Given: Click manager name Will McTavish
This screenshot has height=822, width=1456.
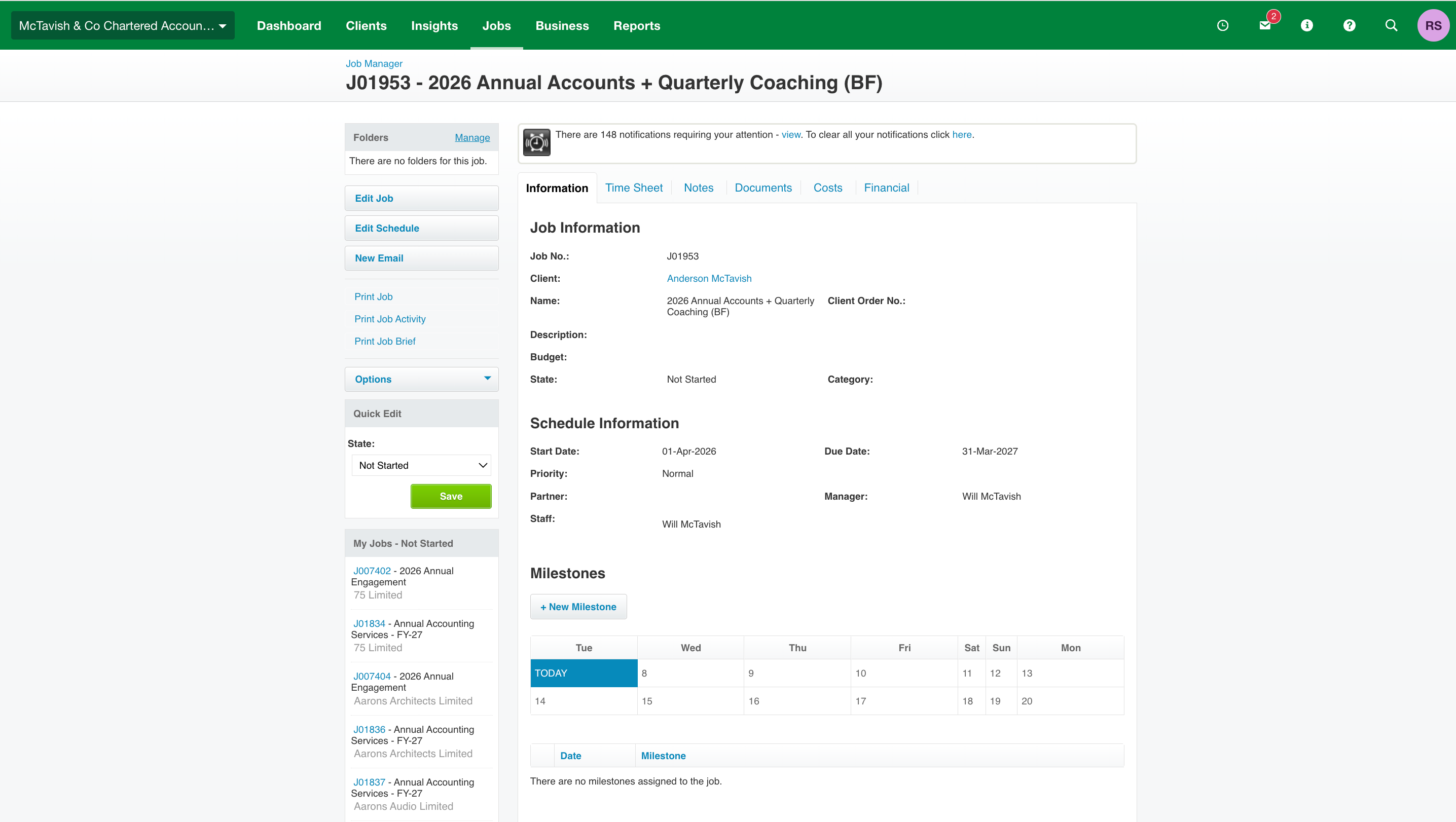Looking at the screenshot, I should click(992, 497).
